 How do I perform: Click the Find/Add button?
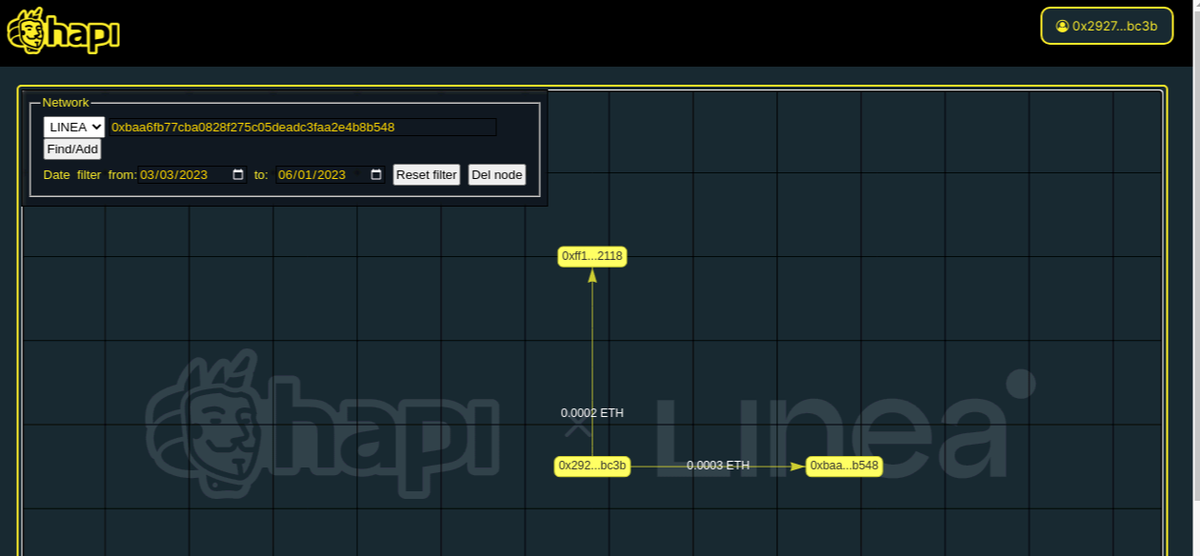click(73, 149)
